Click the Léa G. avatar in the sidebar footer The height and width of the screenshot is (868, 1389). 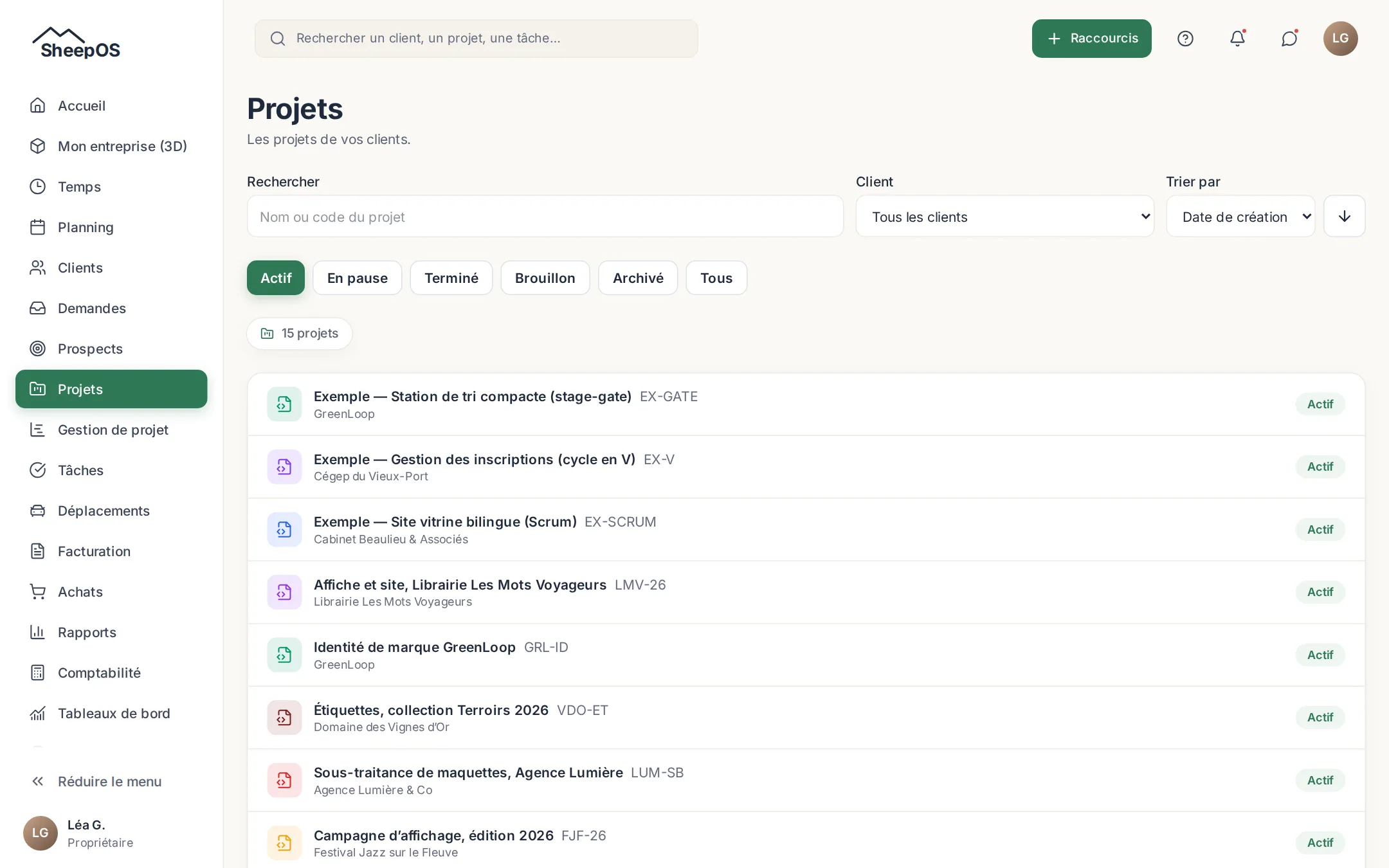pyautogui.click(x=41, y=833)
